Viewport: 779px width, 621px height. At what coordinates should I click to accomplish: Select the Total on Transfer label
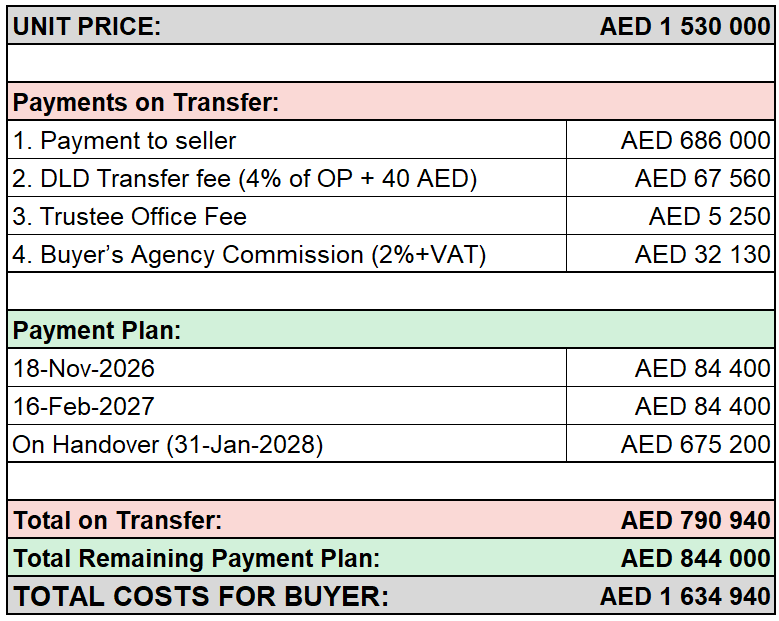pos(117,520)
